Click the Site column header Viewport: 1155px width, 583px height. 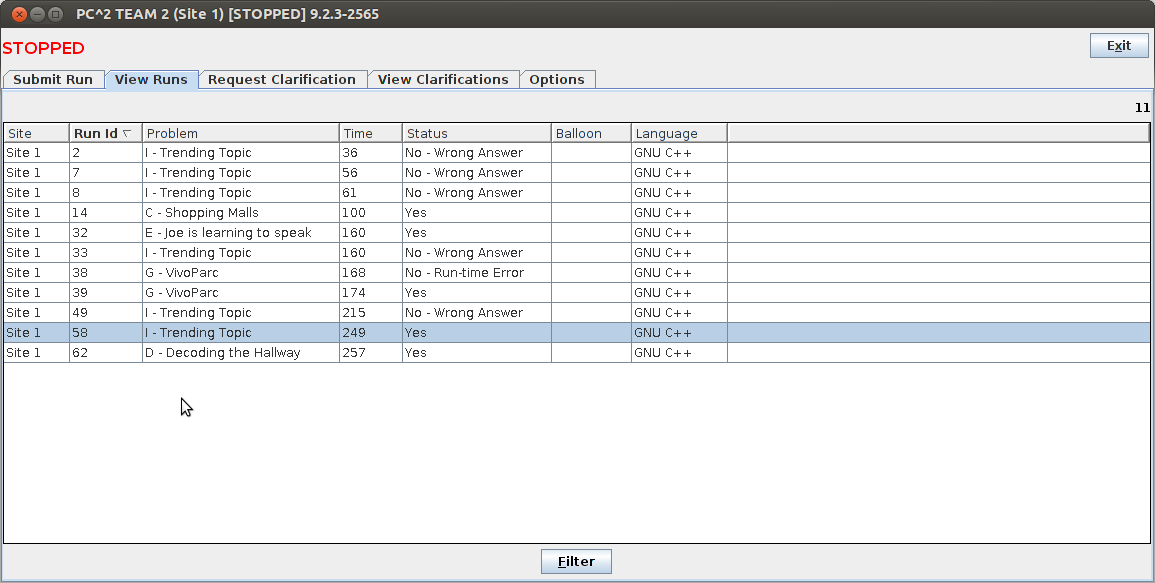click(x=36, y=133)
